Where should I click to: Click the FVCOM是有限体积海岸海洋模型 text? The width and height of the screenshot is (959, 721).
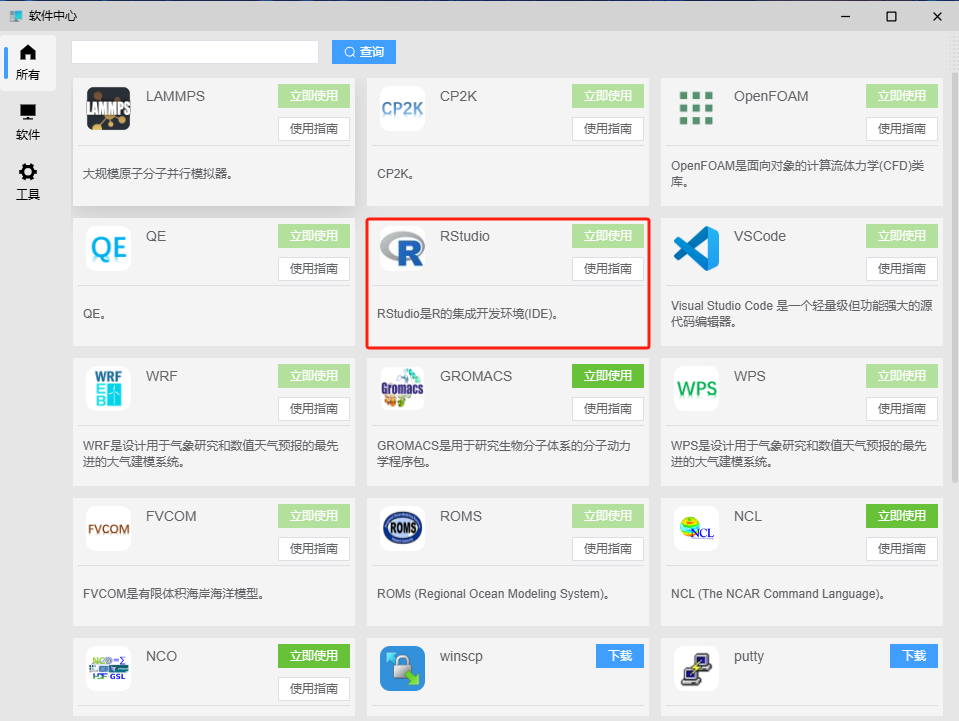coord(174,594)
